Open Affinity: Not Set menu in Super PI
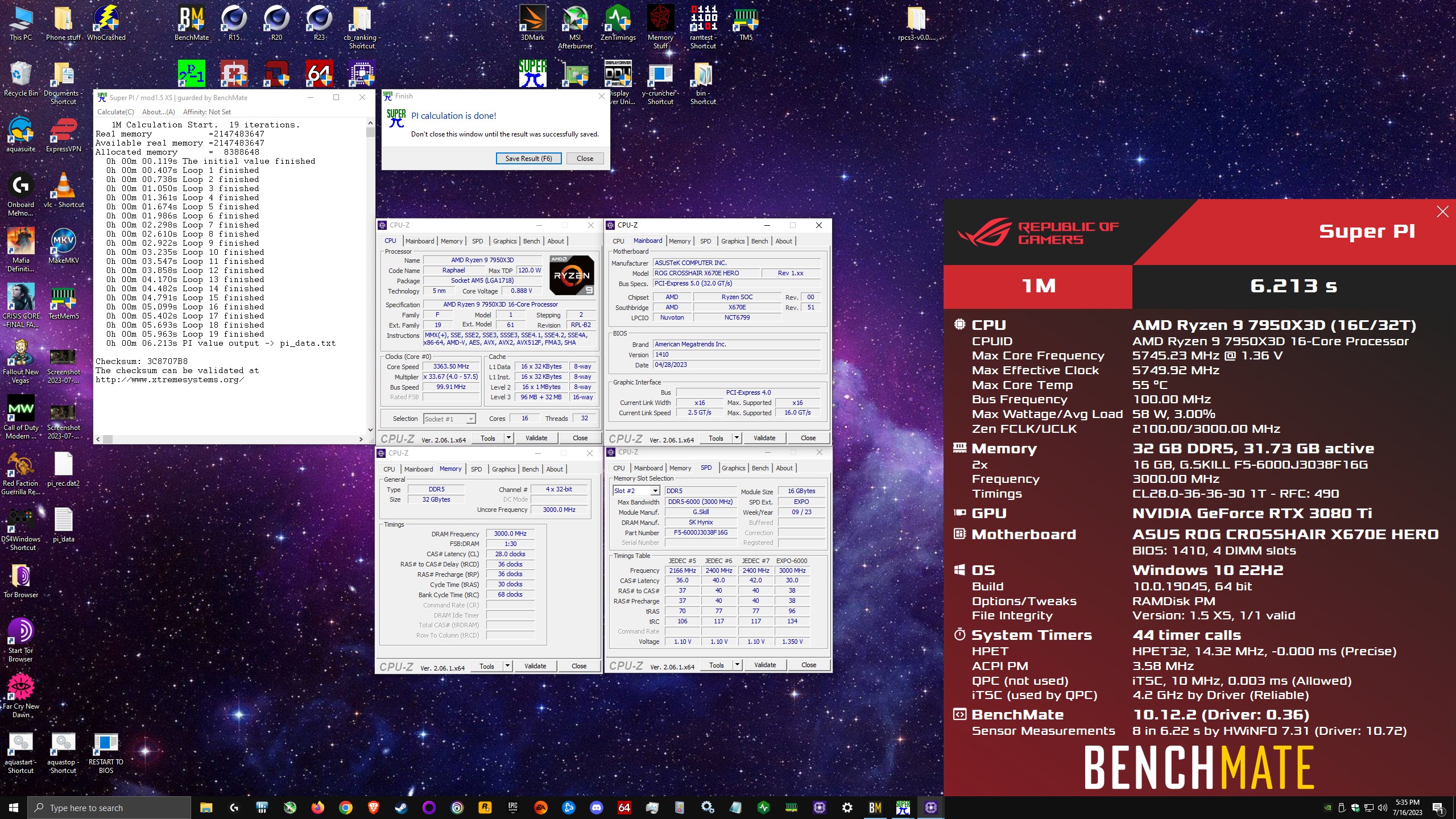 [207, 112]
